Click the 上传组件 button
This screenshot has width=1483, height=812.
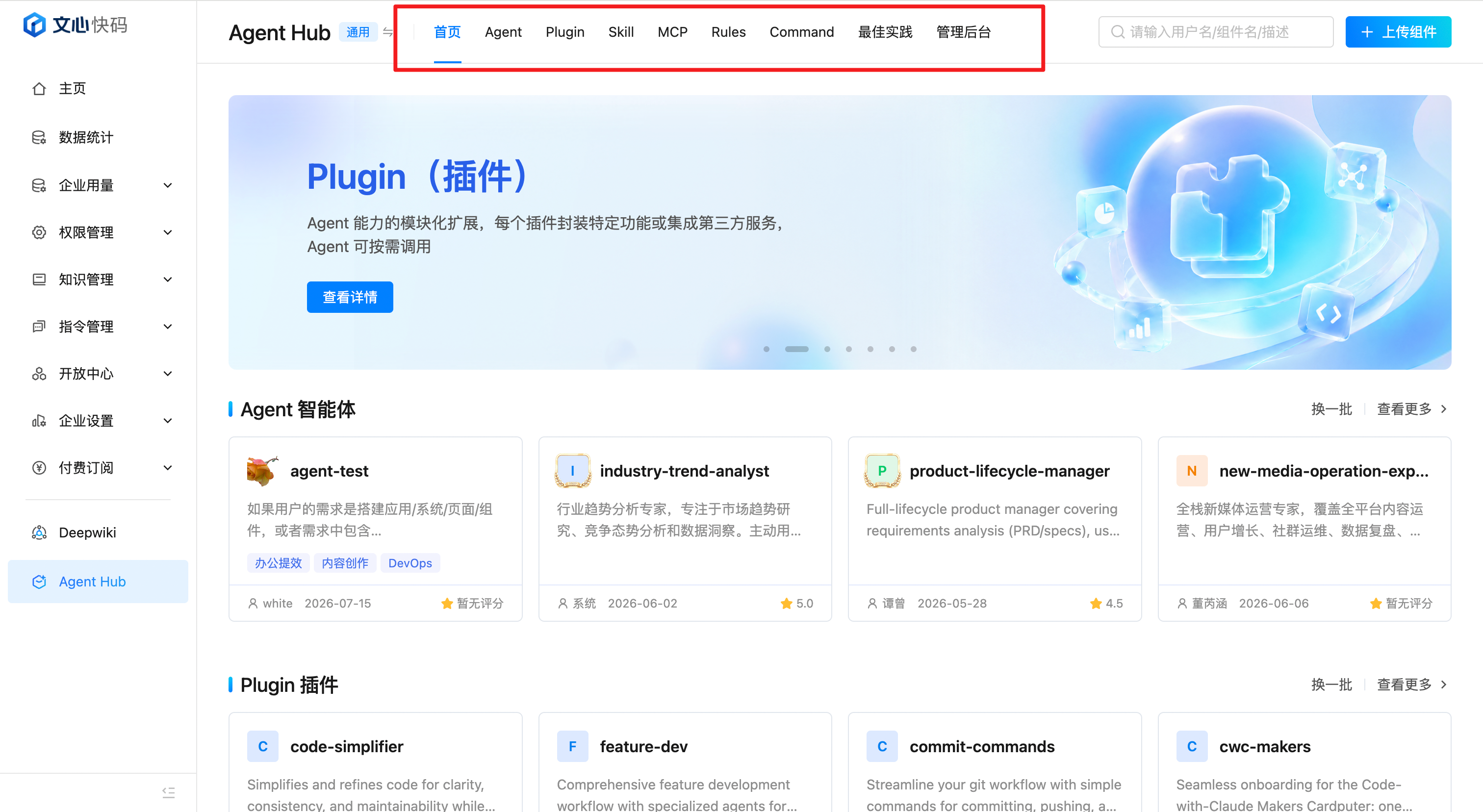1398,32
